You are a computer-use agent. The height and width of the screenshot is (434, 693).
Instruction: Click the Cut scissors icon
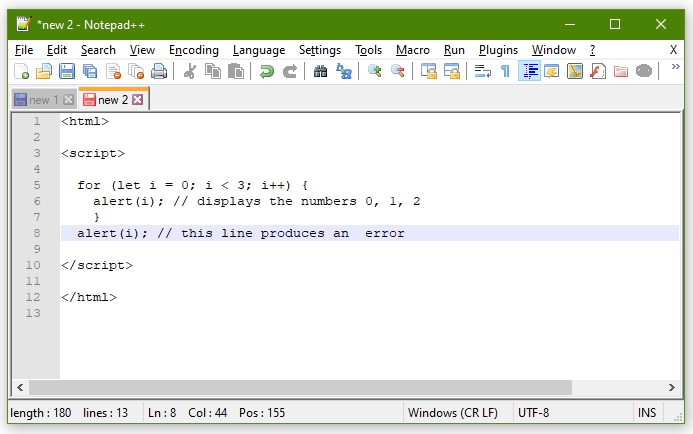tap(190, 72)
